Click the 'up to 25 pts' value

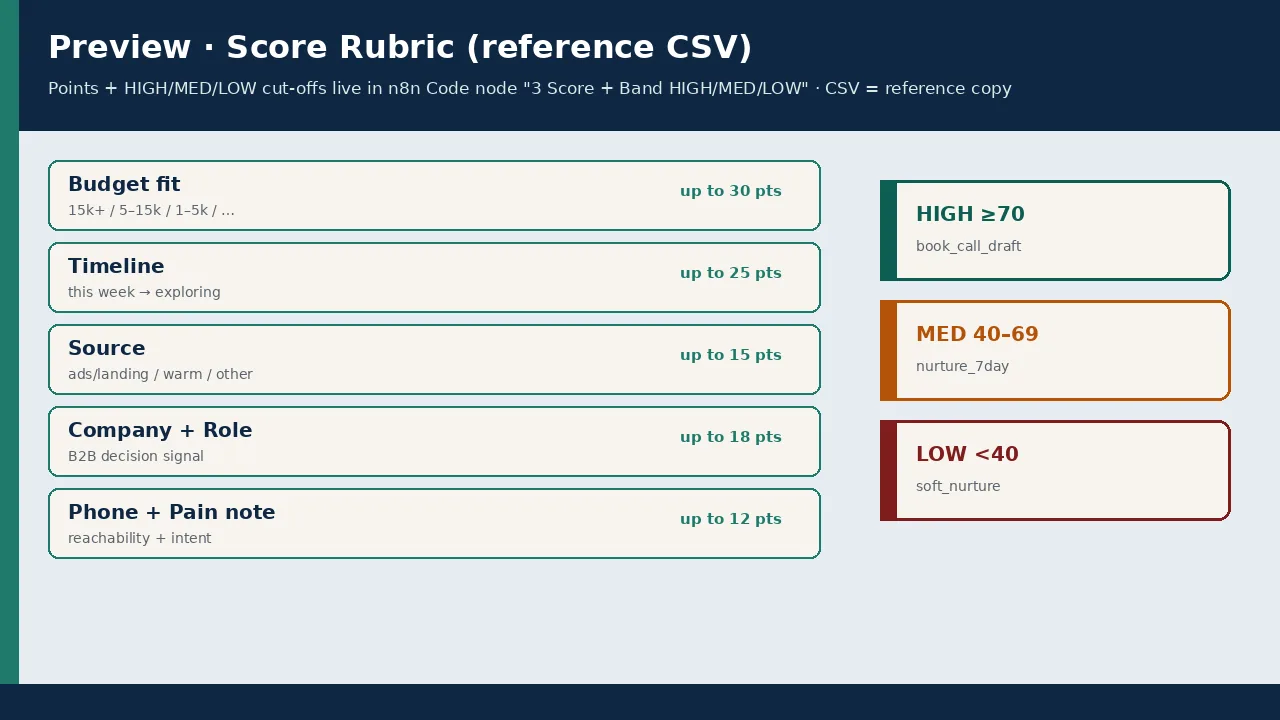(x=731, y=273)
